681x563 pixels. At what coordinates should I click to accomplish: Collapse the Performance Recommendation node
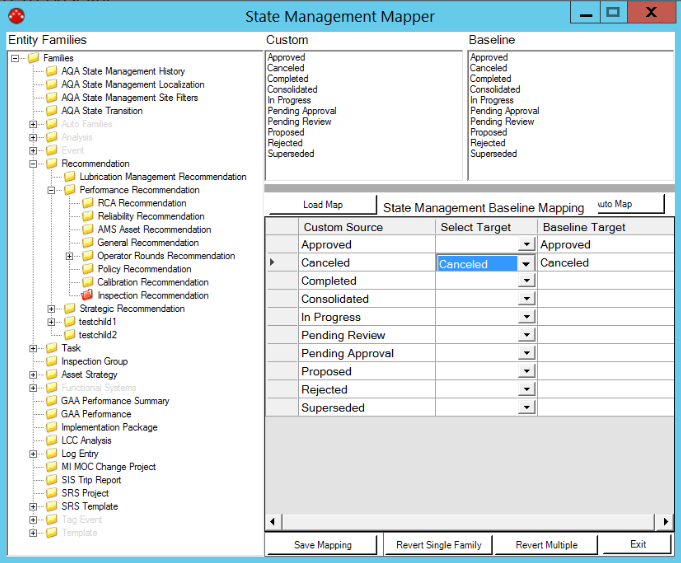tap(51, 190)
